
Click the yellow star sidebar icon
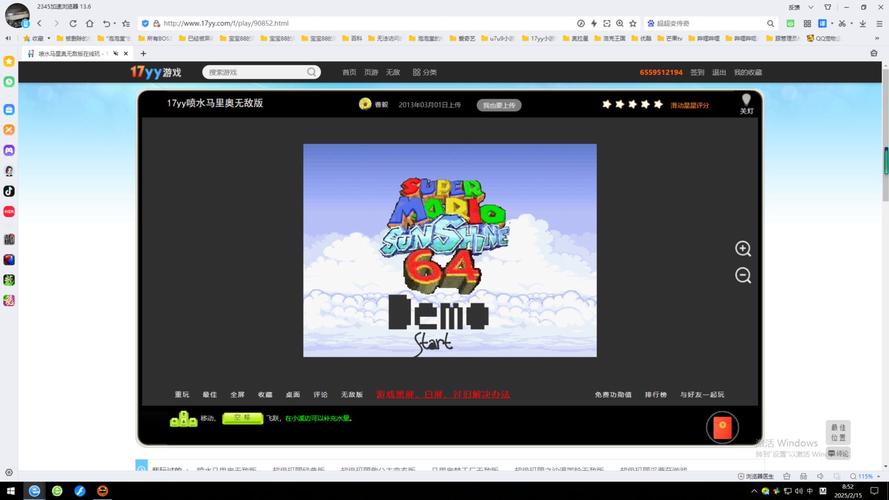[x=9, y=61]
